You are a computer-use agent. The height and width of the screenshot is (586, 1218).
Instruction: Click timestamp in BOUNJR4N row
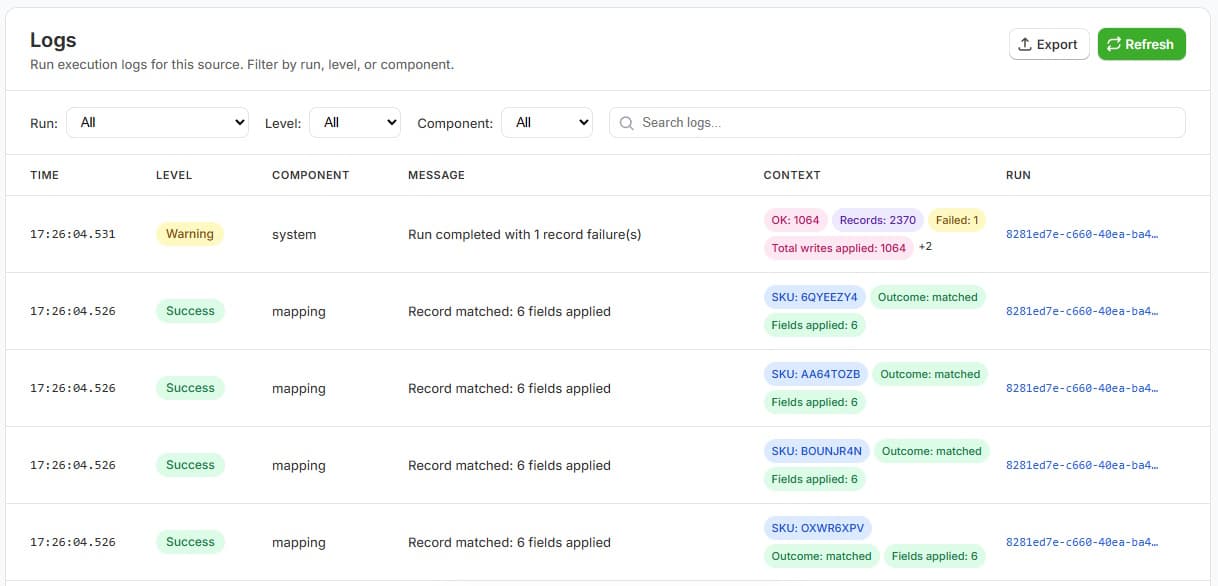[73, 465]
